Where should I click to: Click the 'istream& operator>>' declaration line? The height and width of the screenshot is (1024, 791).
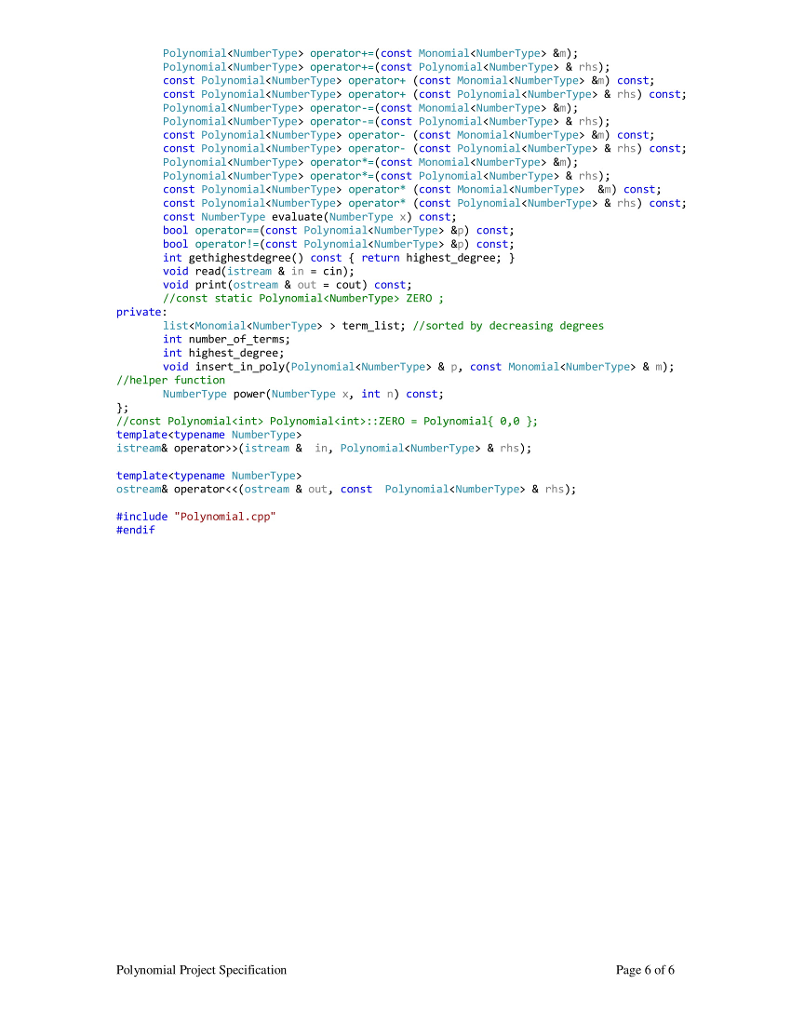[x=324, y=449]
